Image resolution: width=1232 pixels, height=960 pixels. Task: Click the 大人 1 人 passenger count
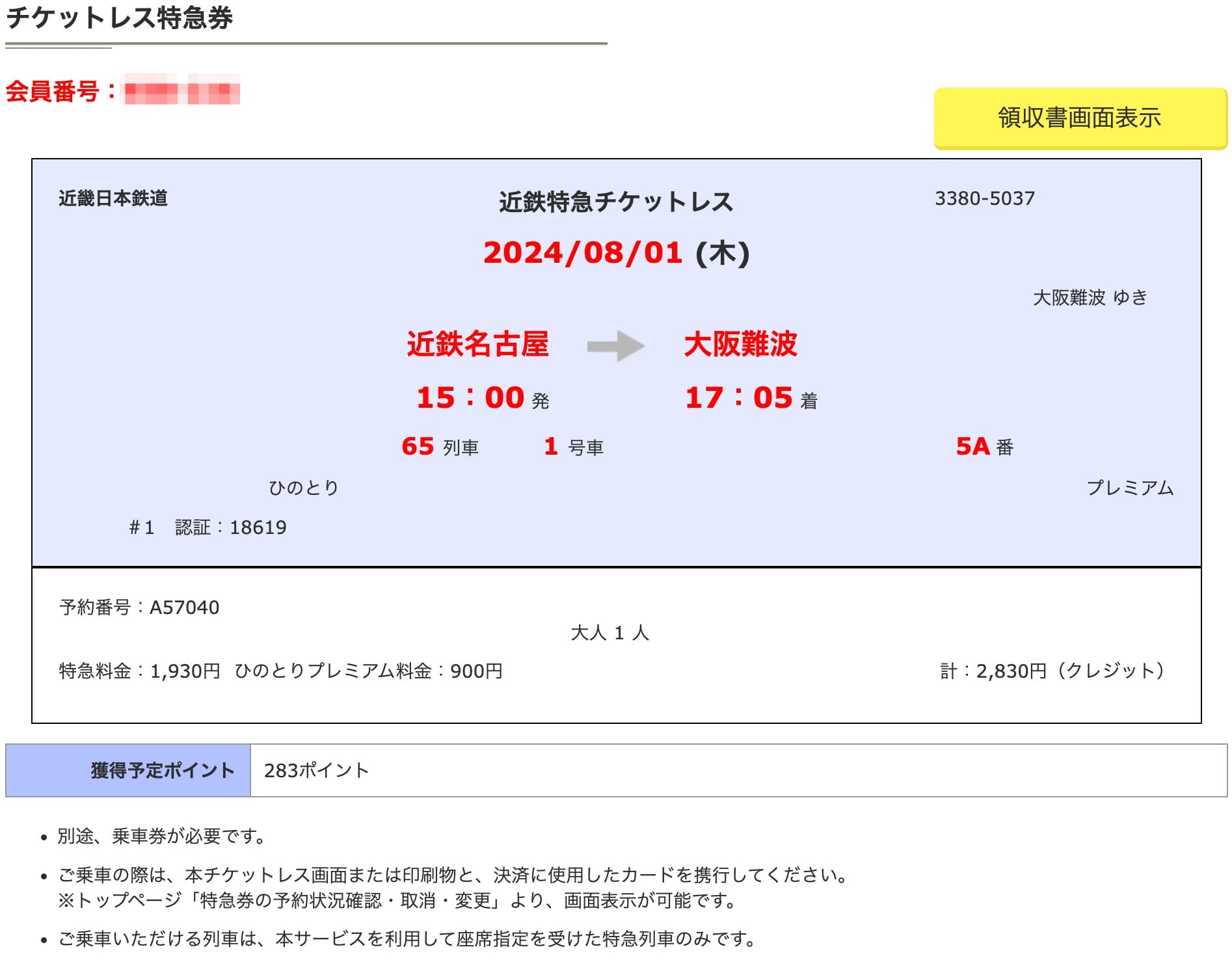[x=609, y=633]
